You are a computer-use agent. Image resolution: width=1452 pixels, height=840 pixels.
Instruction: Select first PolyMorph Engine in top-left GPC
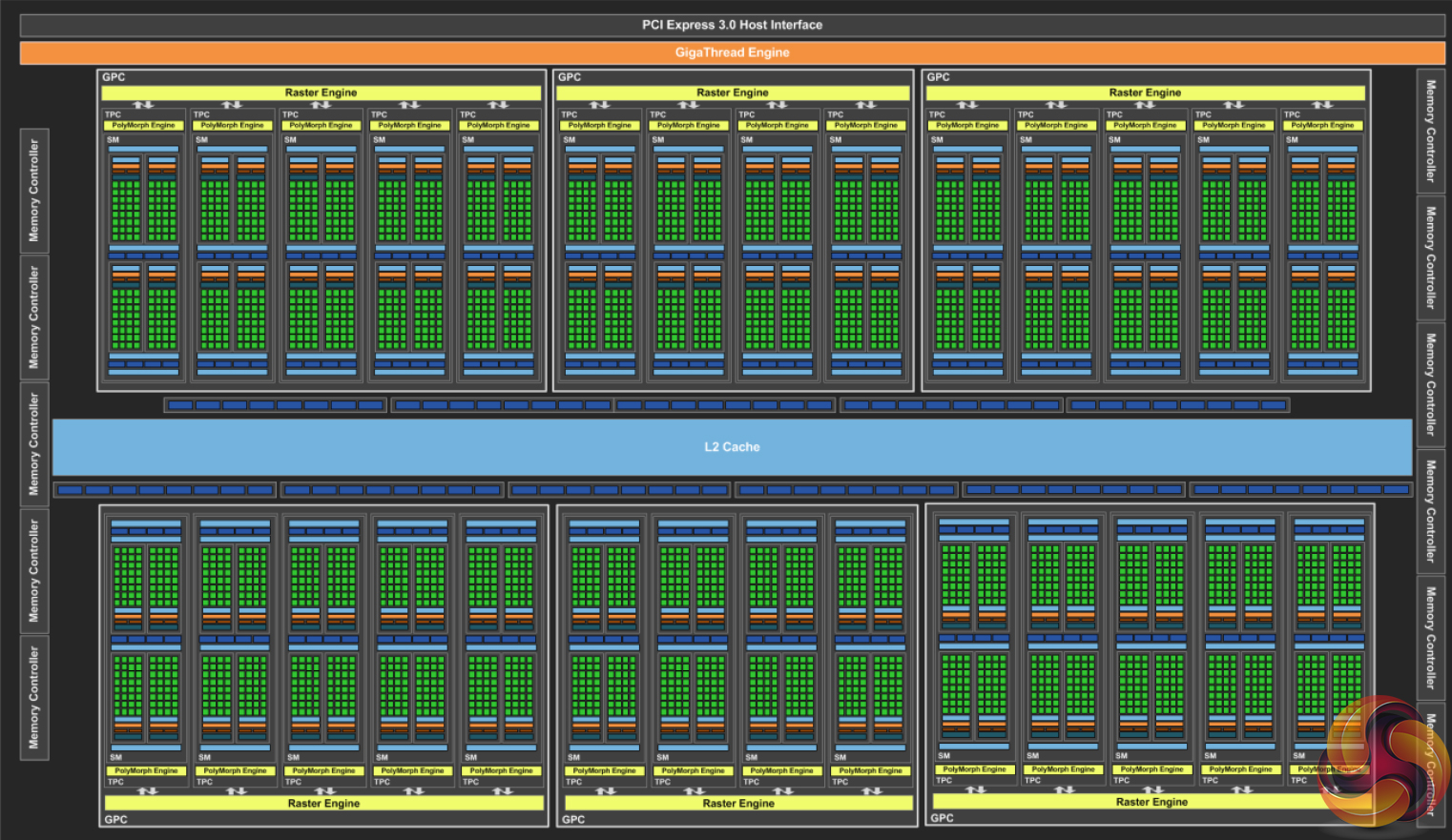(143, 125)
